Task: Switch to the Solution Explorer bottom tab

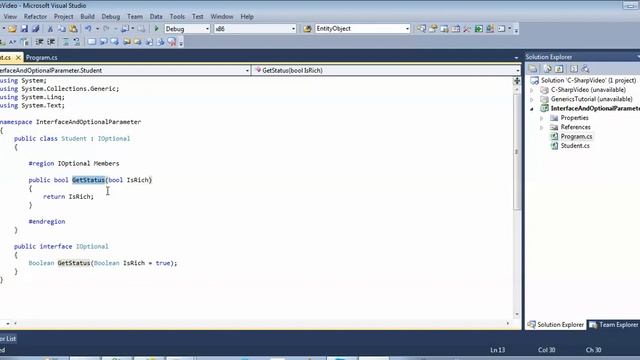Action: (x=556, y=325)
